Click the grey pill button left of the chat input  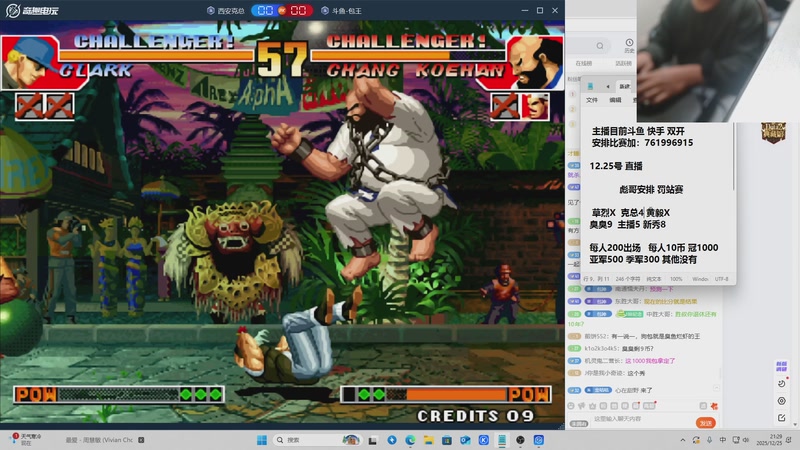pyautogui.click(x=579, y=423)
